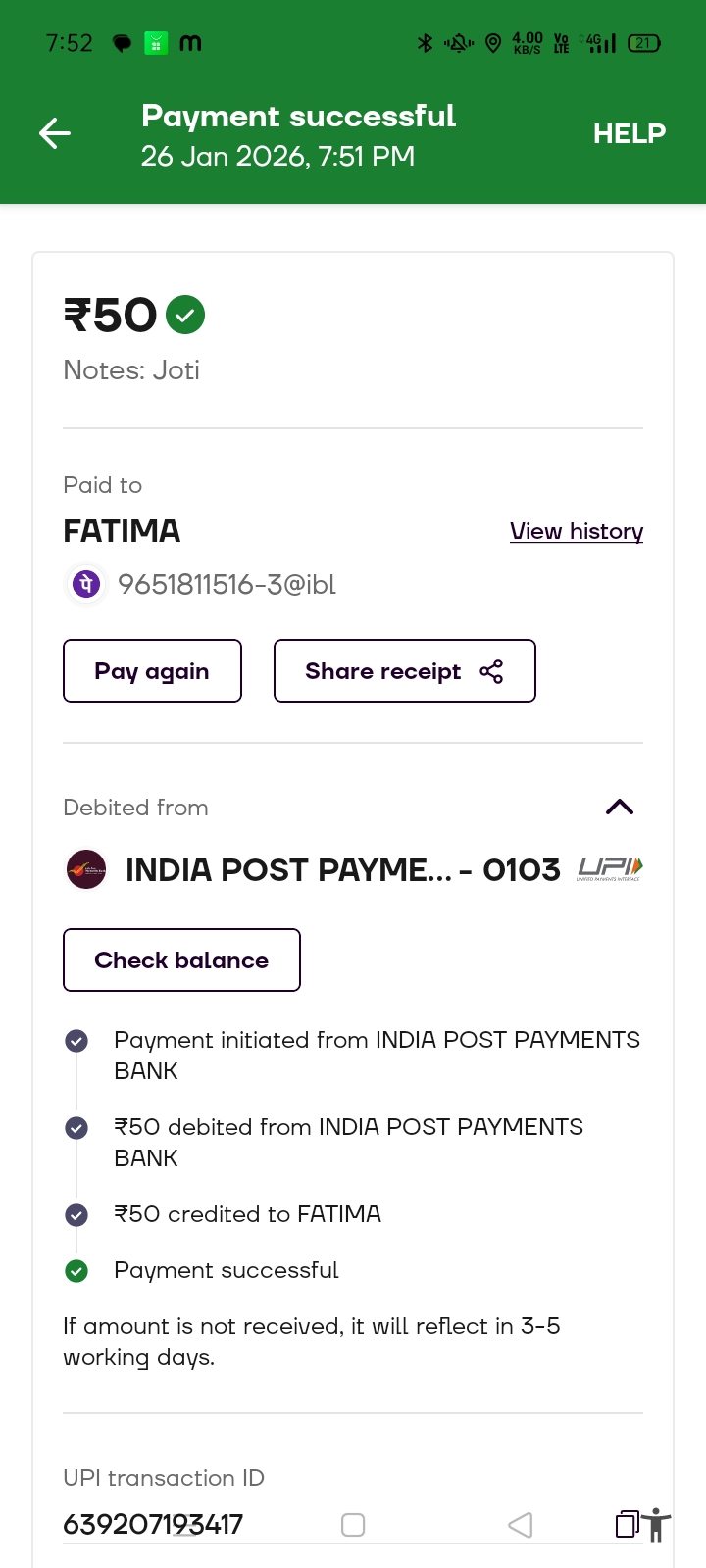Open View history link for FATIMA
The height and width of the screenshot is (1568, 706).
577,531
